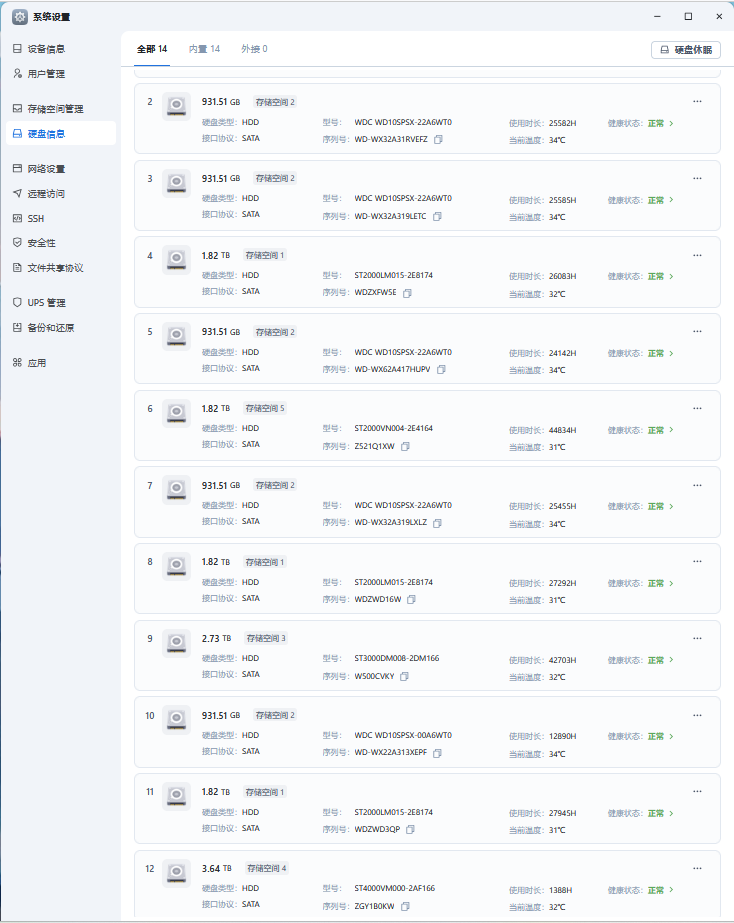Viewport: 734px width, 923px height.
Task: Copy serial number Z521Q1XW of disk 6
Action: (405, 446)
